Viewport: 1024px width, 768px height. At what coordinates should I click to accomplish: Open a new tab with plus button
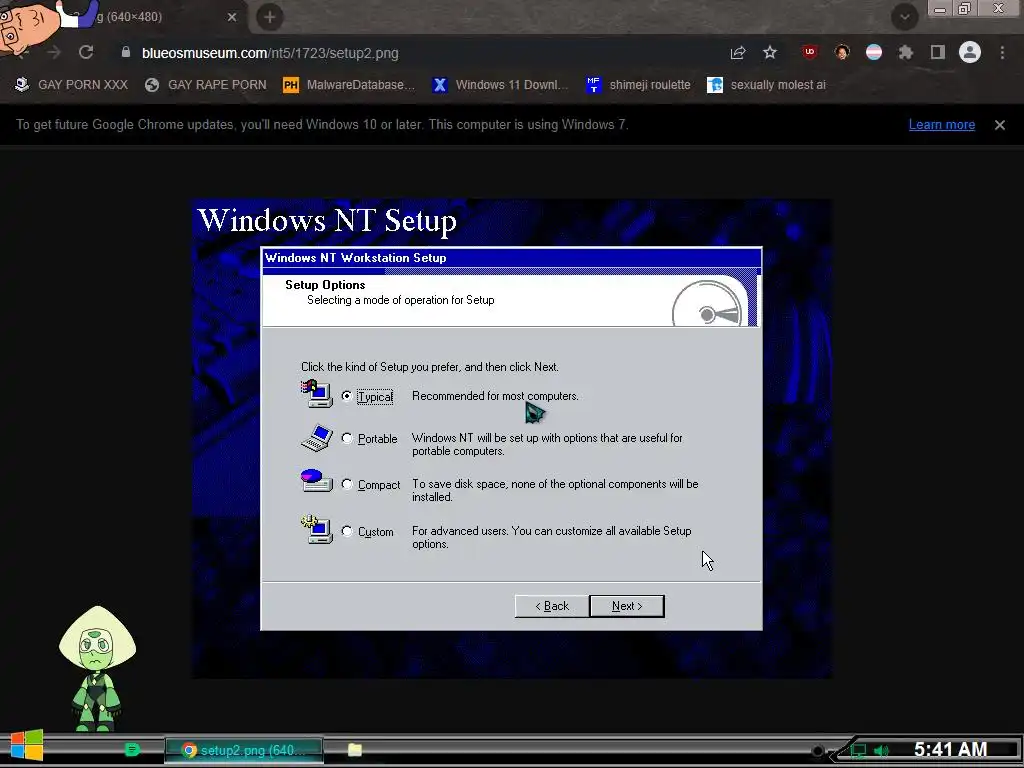tap(270, 17)
